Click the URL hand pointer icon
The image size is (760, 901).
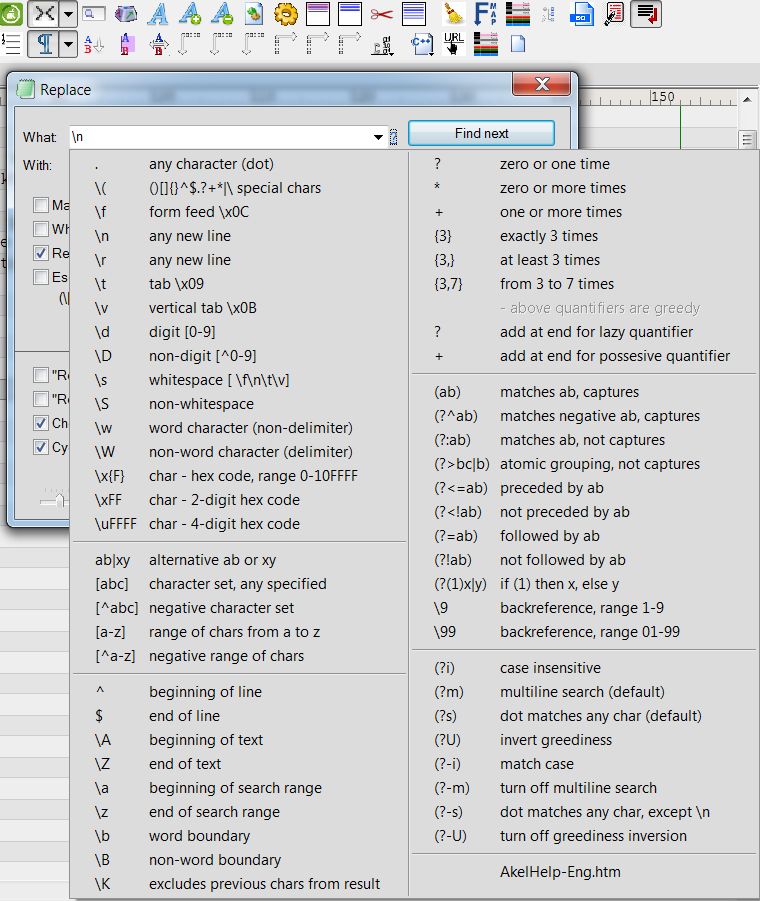click(454, 44)
